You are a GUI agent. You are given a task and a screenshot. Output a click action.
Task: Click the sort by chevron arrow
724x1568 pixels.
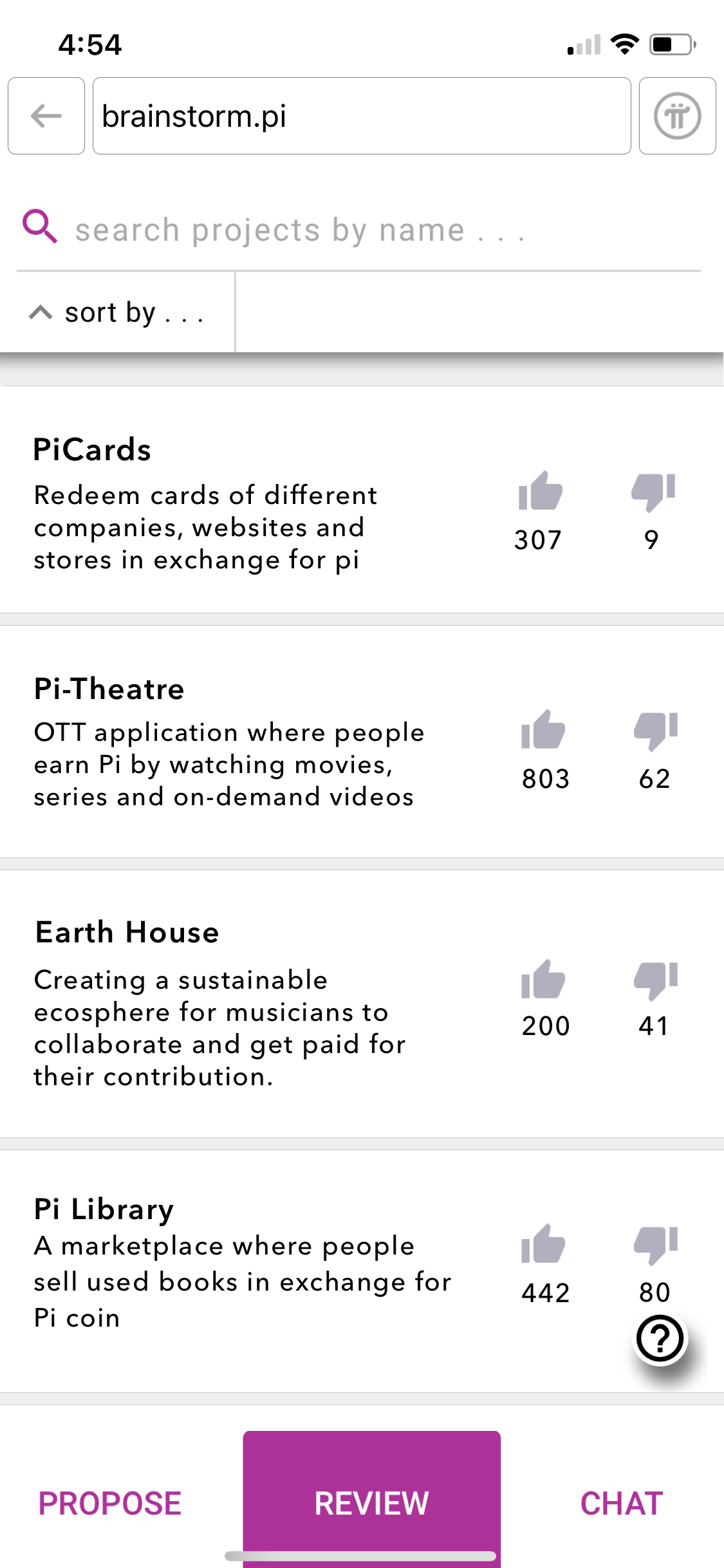point(41,313)
